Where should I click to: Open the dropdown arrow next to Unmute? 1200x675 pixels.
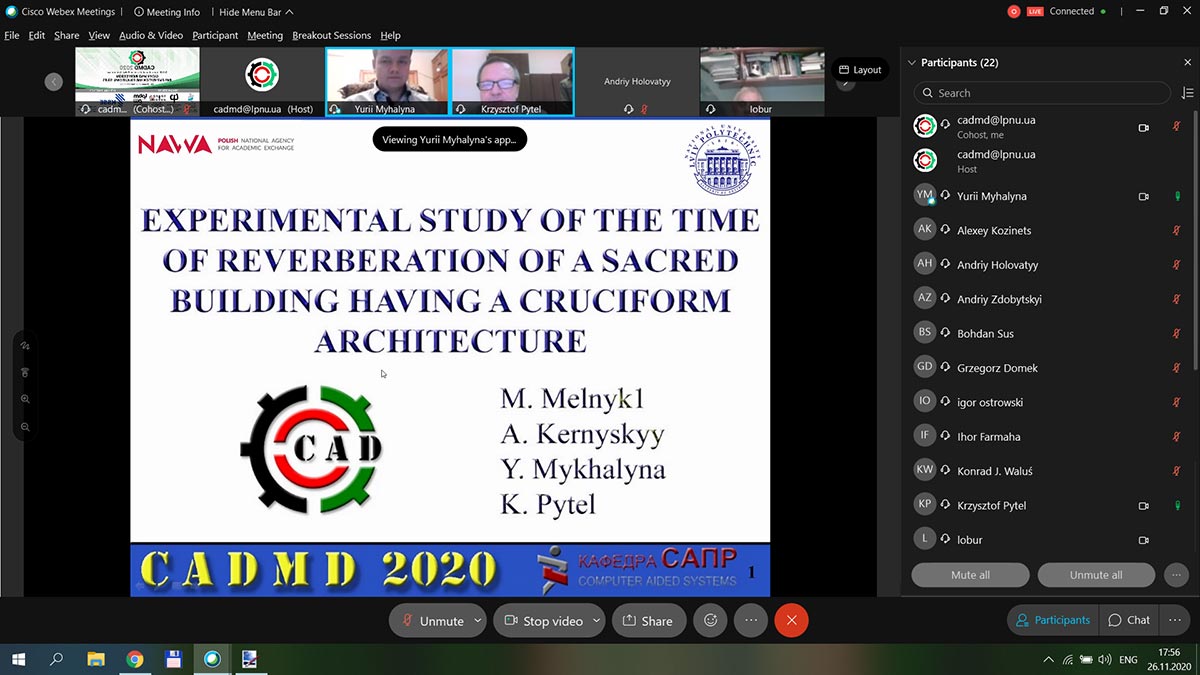(478, 621)
